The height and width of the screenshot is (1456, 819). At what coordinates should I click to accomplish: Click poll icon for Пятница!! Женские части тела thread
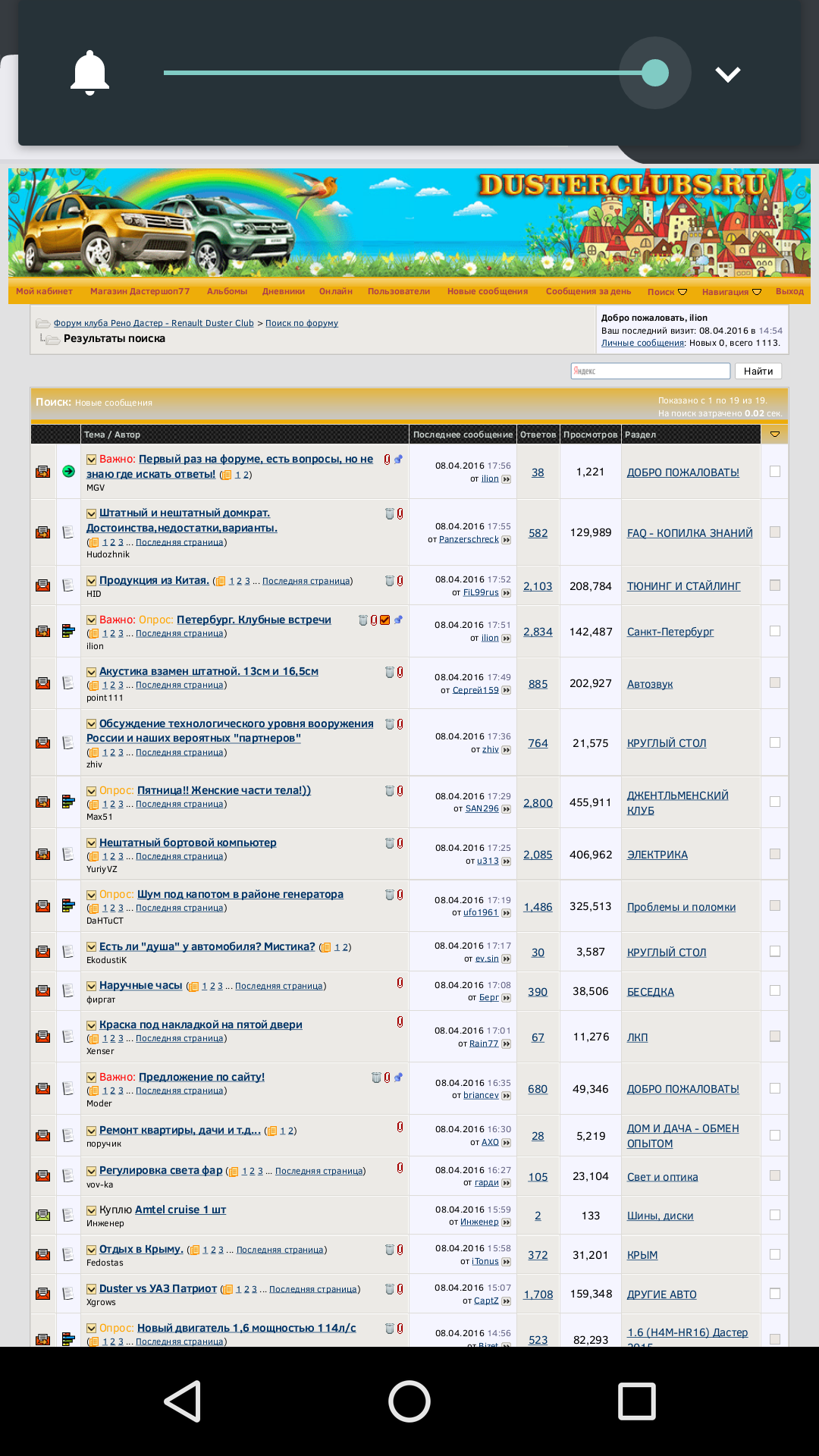coord(68,802)
